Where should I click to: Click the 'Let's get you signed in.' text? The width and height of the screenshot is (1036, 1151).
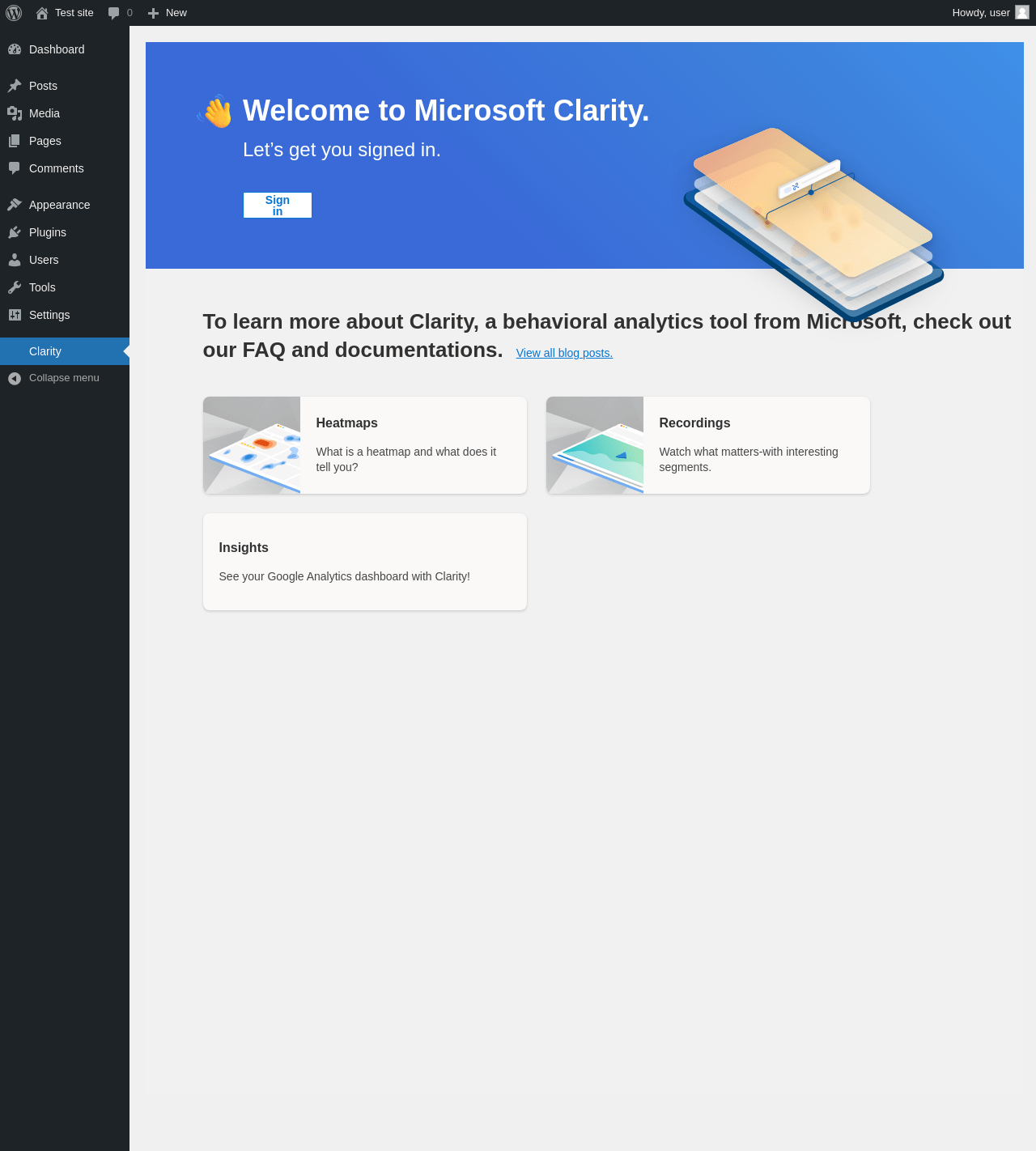342,150
